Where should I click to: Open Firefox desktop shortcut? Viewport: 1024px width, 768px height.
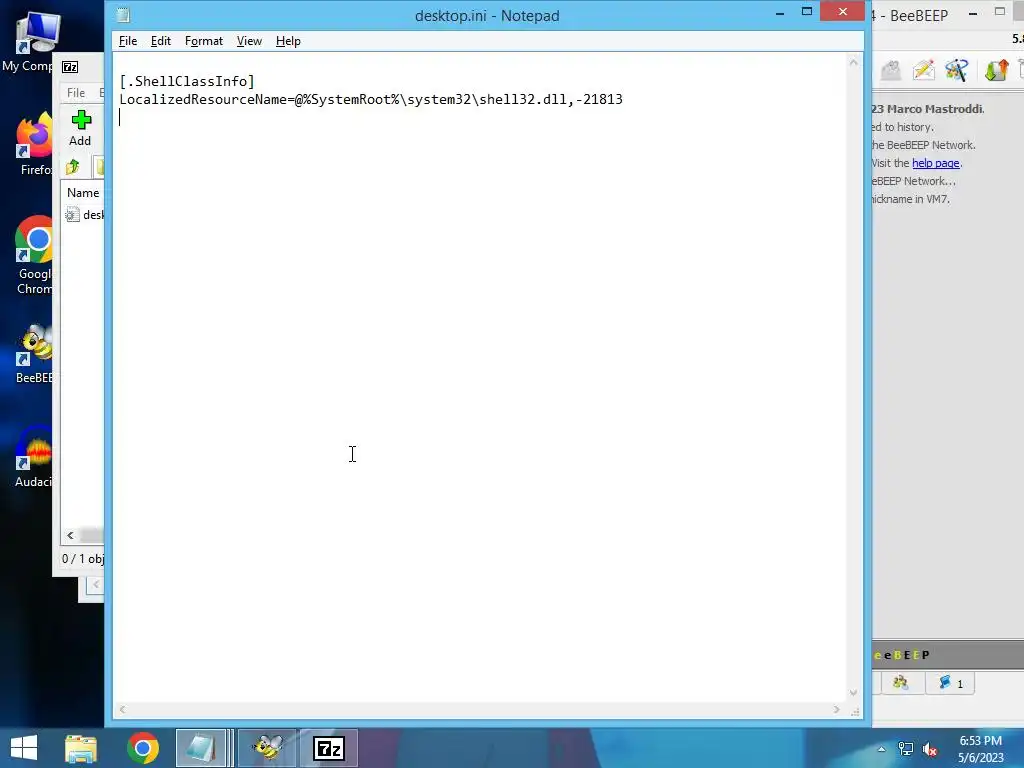tap(34, 145)
